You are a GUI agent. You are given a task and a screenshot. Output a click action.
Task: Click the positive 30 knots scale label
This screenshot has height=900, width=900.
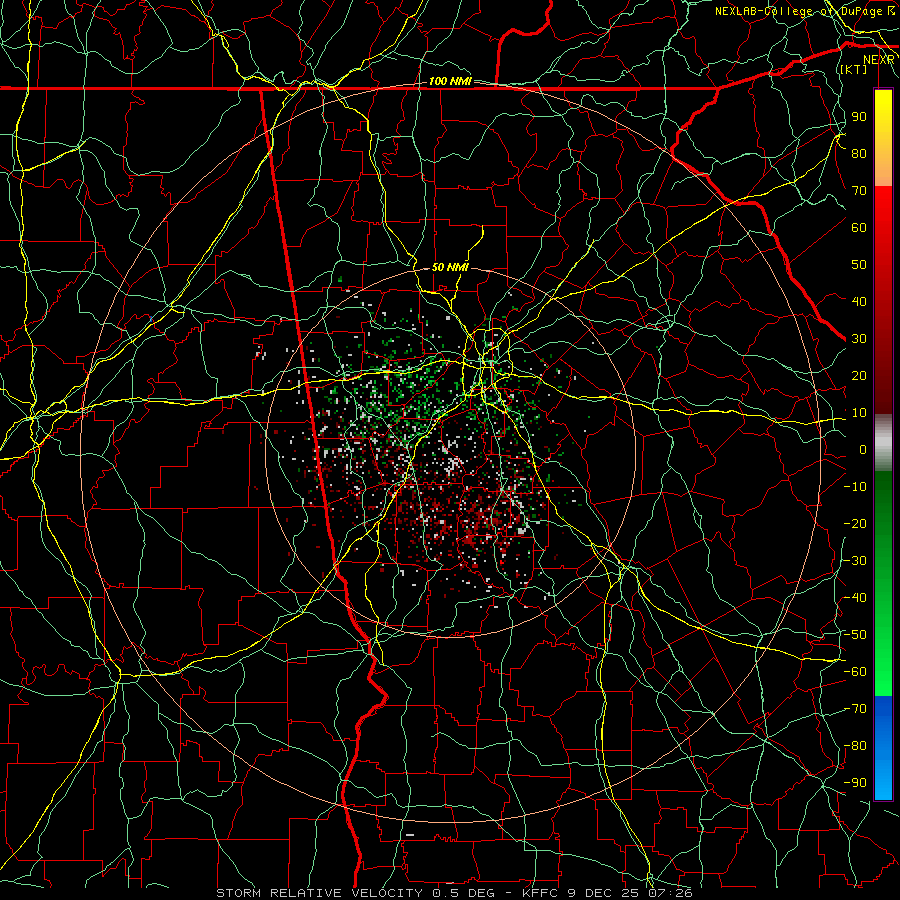(859, 339)
